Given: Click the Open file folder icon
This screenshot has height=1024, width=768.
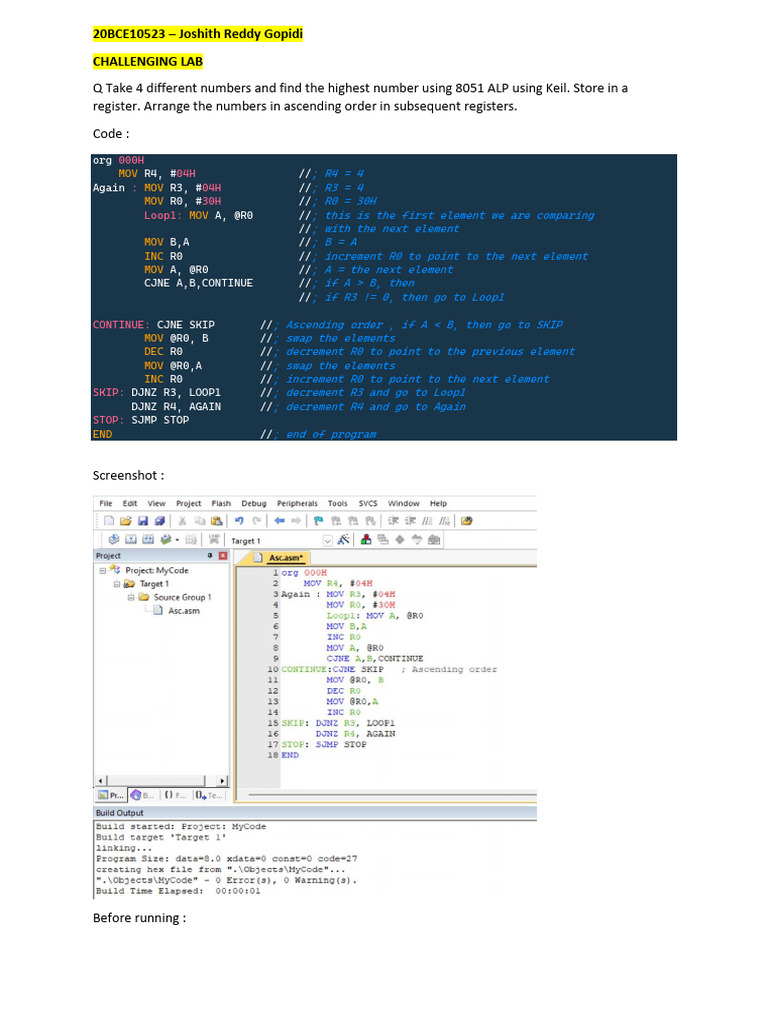Looking at the screenshot, I should click(125, 521).
